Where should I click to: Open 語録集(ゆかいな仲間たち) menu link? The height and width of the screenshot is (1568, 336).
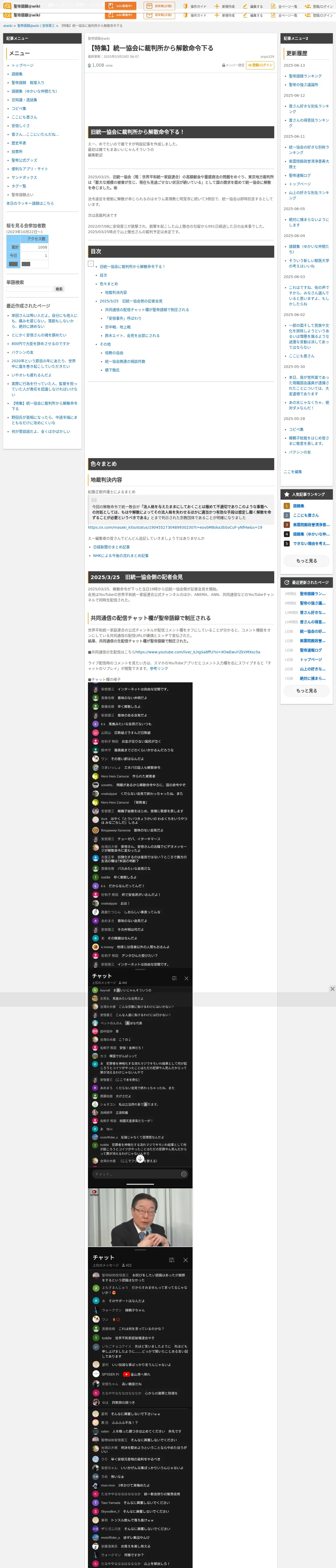pos(34,91)
